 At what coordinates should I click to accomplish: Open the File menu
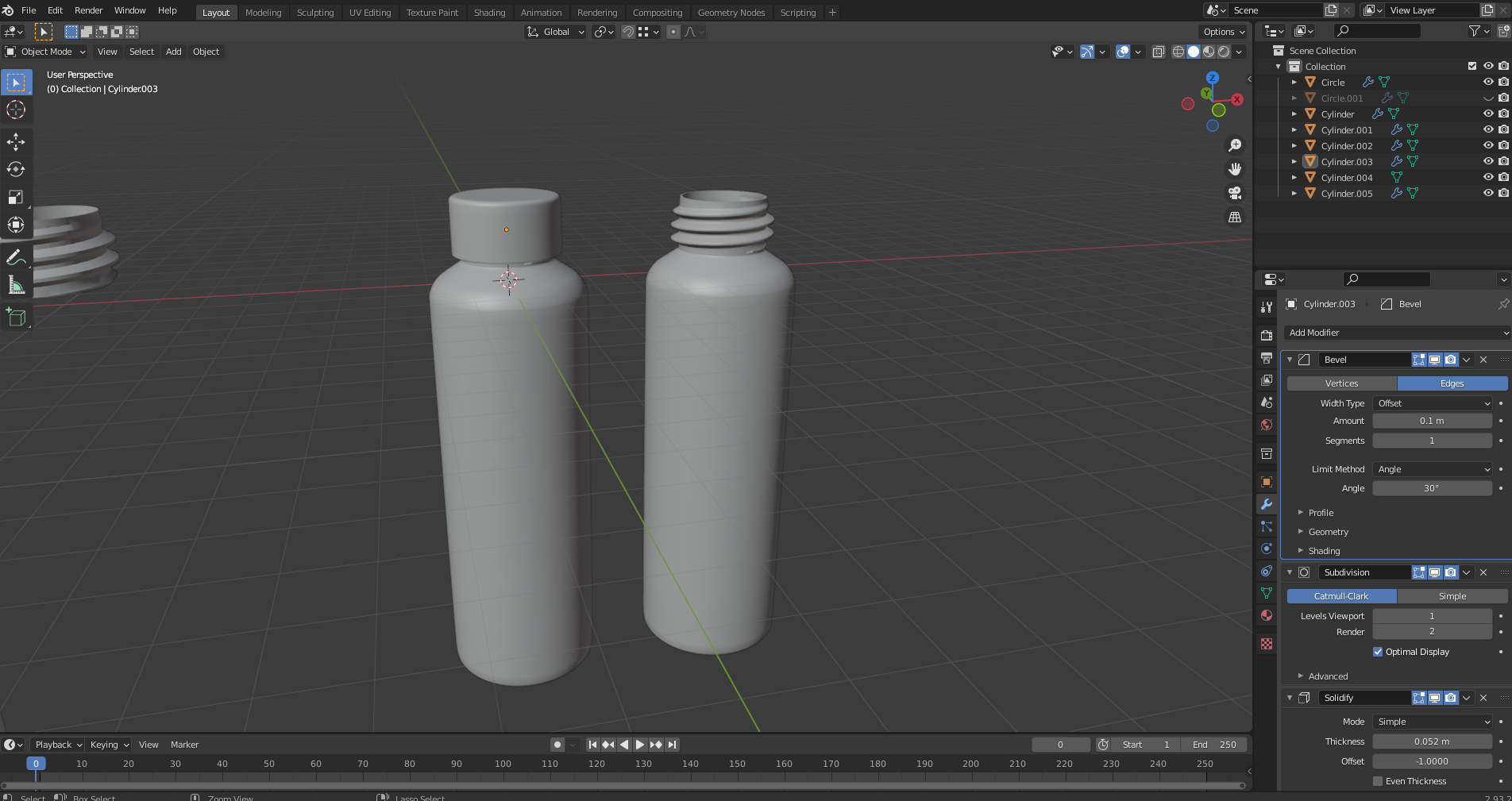[29, 10]
